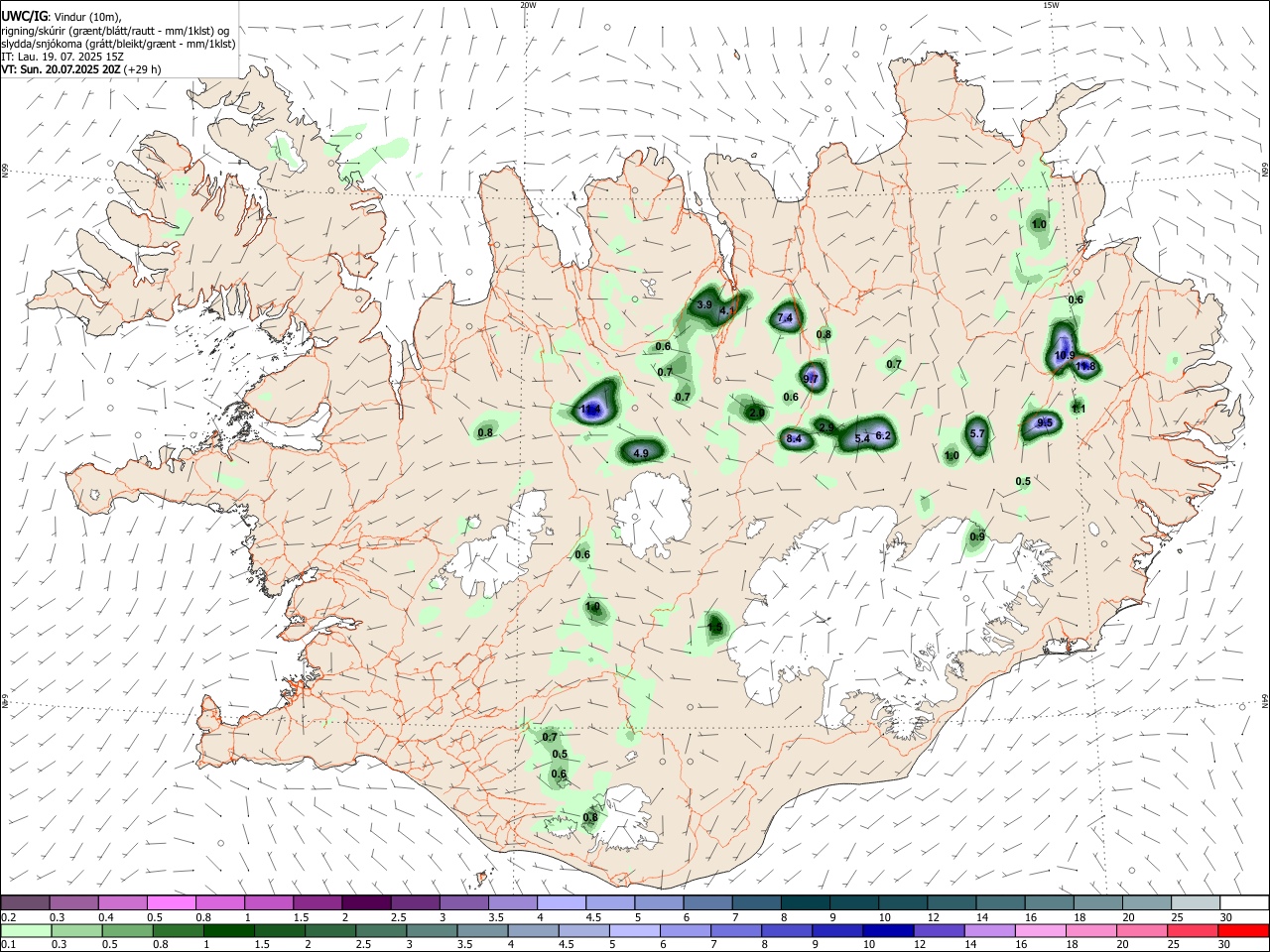Click the bright magenta swatch between 0.5 and 0.8
The image size is (1270, 952).
(172, 902)
